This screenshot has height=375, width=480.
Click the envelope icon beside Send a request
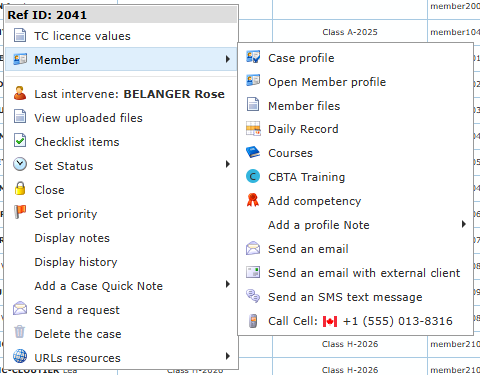[x=20, y=309]
